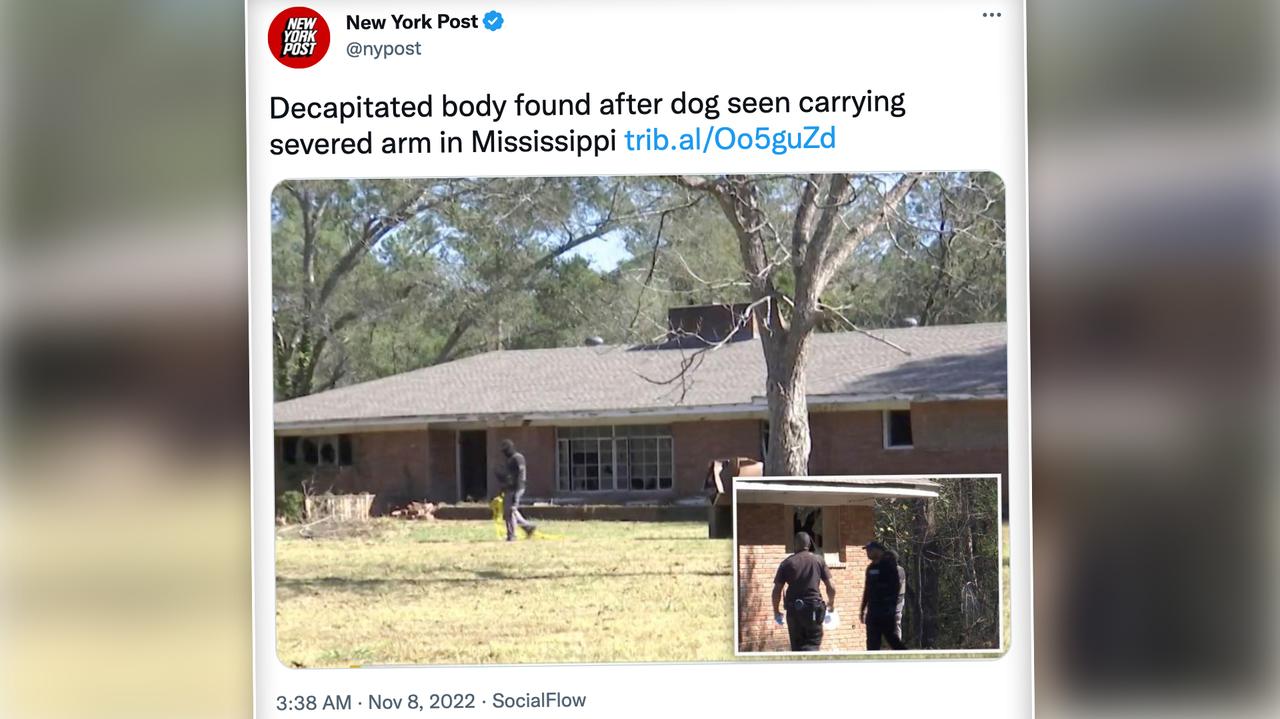Click the officer wearing gloves in inset
Image resolution: width=1280 pixels, height=719 pixels.
pyautogui.click(x=803, y=591)
